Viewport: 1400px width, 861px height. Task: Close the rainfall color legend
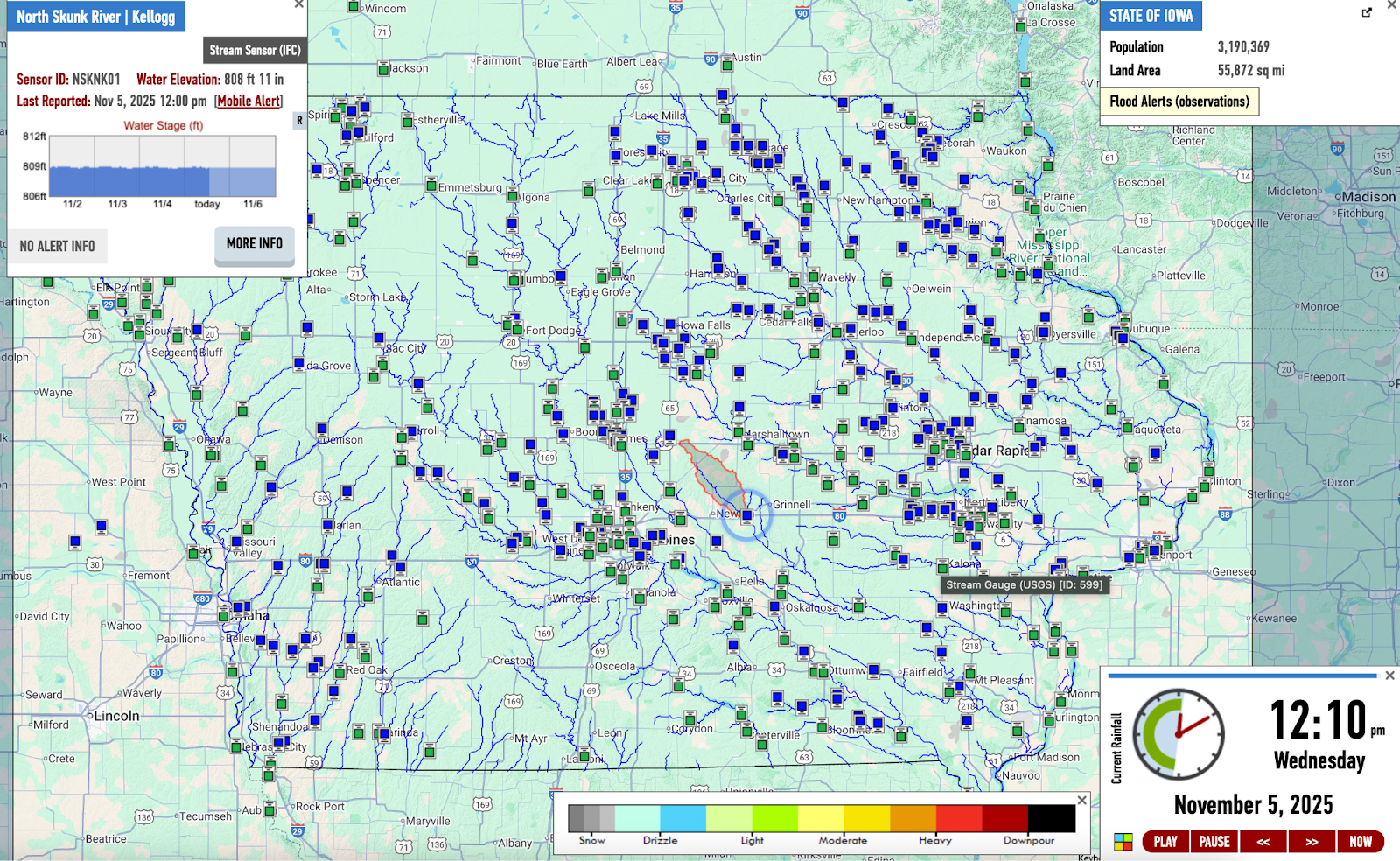click(1081, 800)
